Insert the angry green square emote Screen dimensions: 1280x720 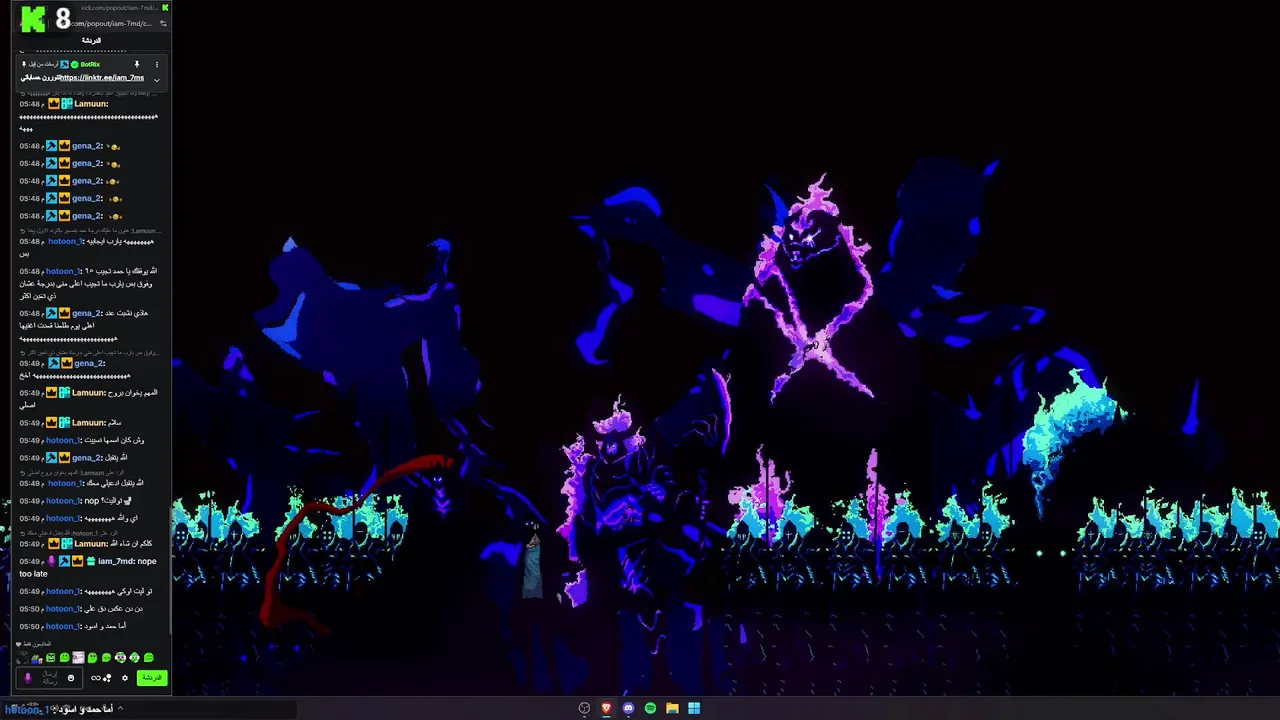[x=51, y=658]
